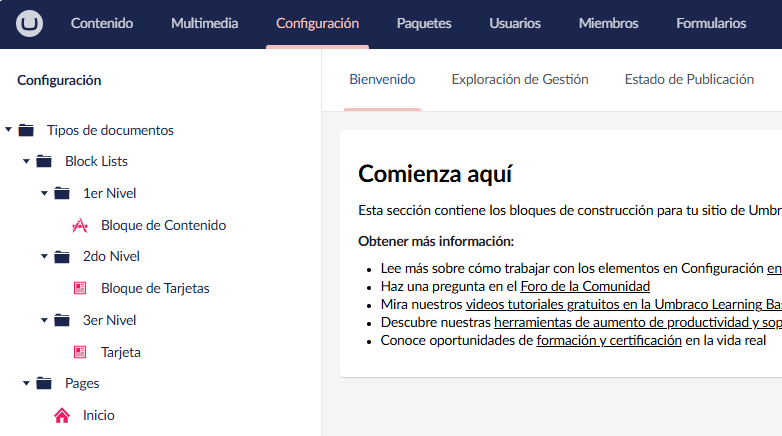
Task: Click the Comienza aquí heading
Action: [435, 174]
